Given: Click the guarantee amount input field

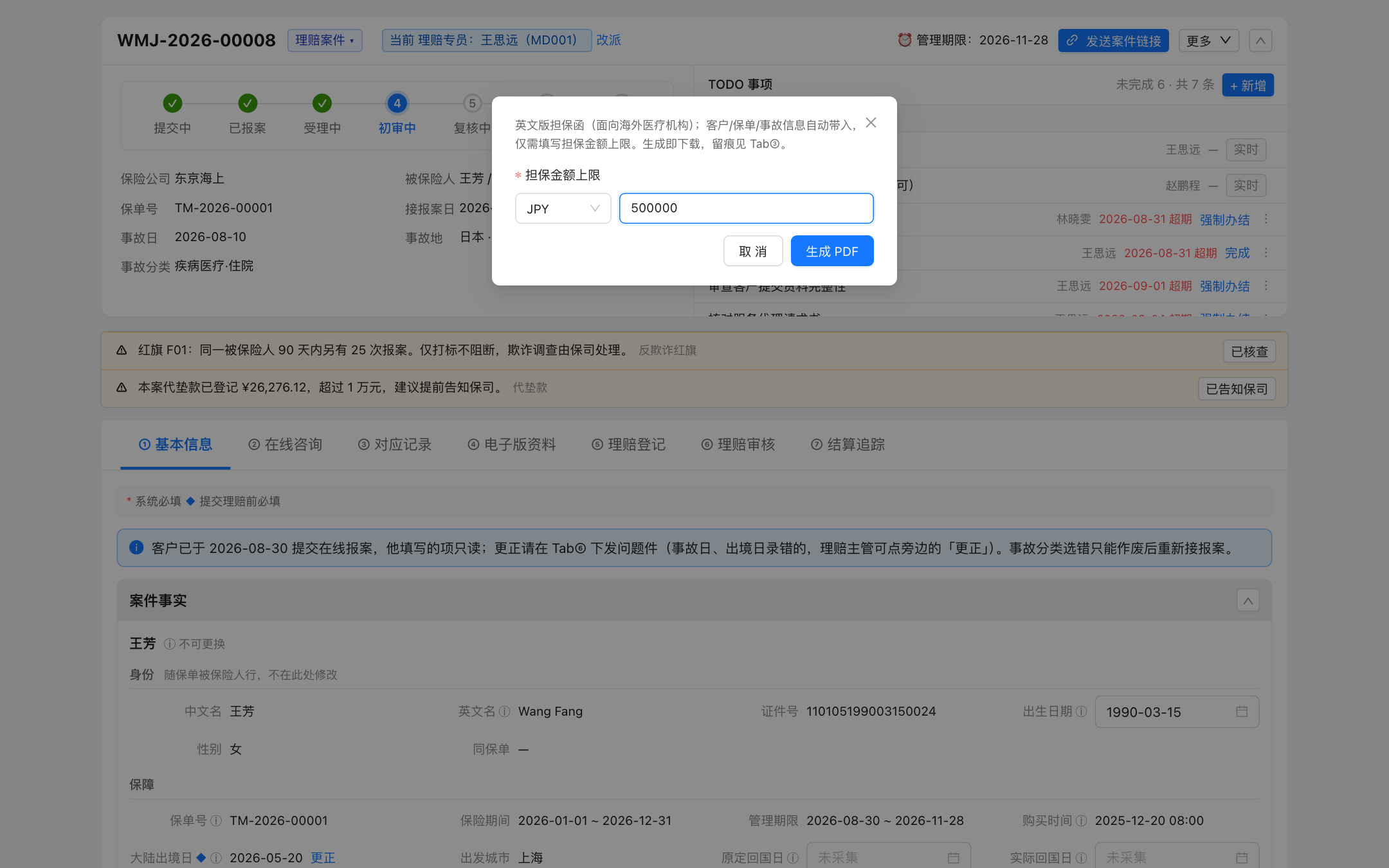Looking at the screenshot, I should [x=746, y=208].
